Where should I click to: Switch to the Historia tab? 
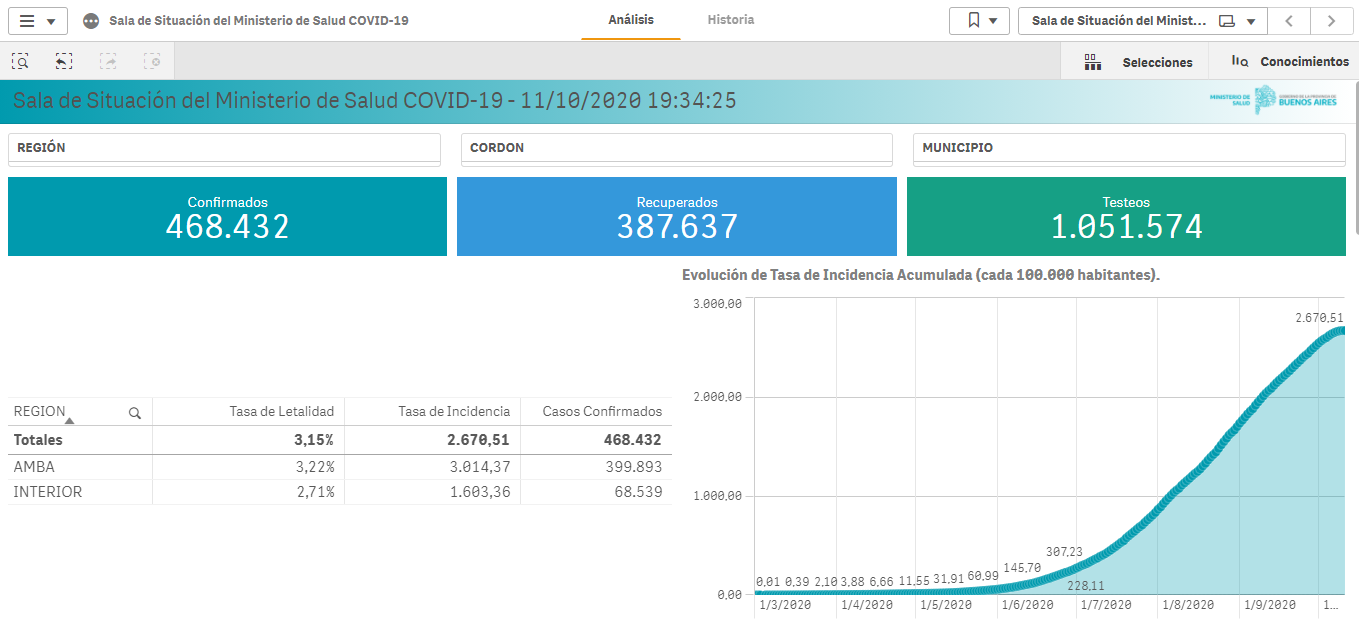[730, 20]
